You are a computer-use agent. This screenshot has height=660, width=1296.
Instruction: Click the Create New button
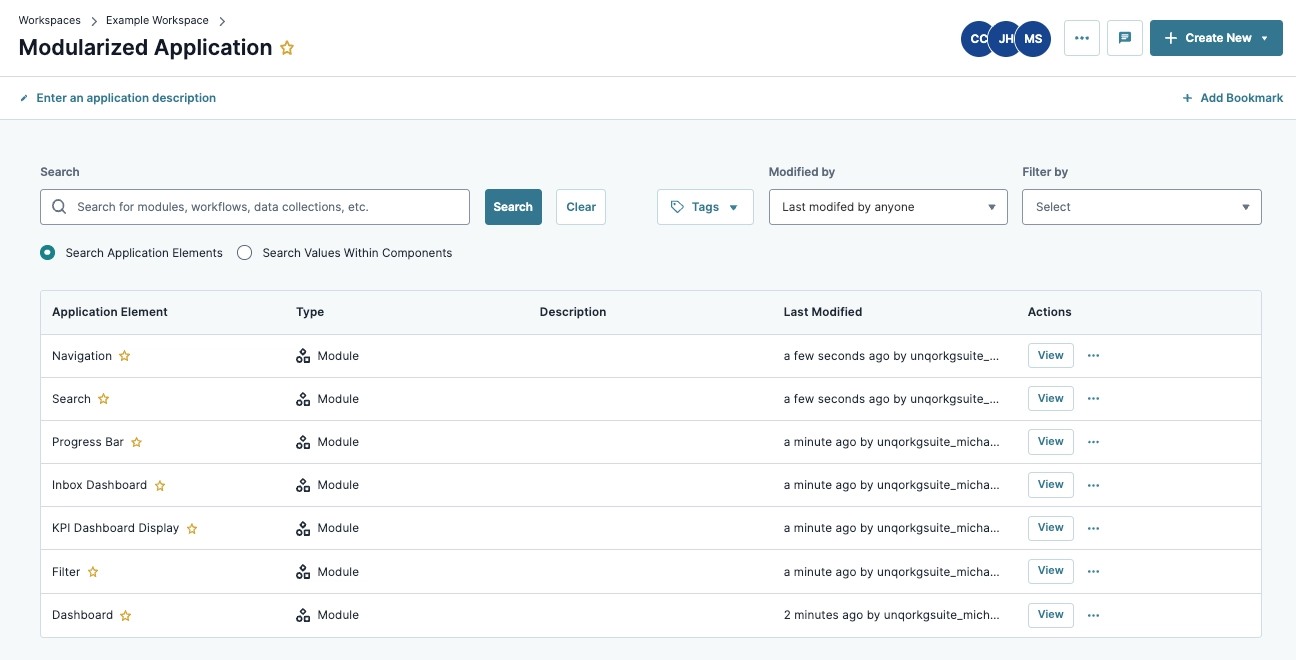[1216, 37]
